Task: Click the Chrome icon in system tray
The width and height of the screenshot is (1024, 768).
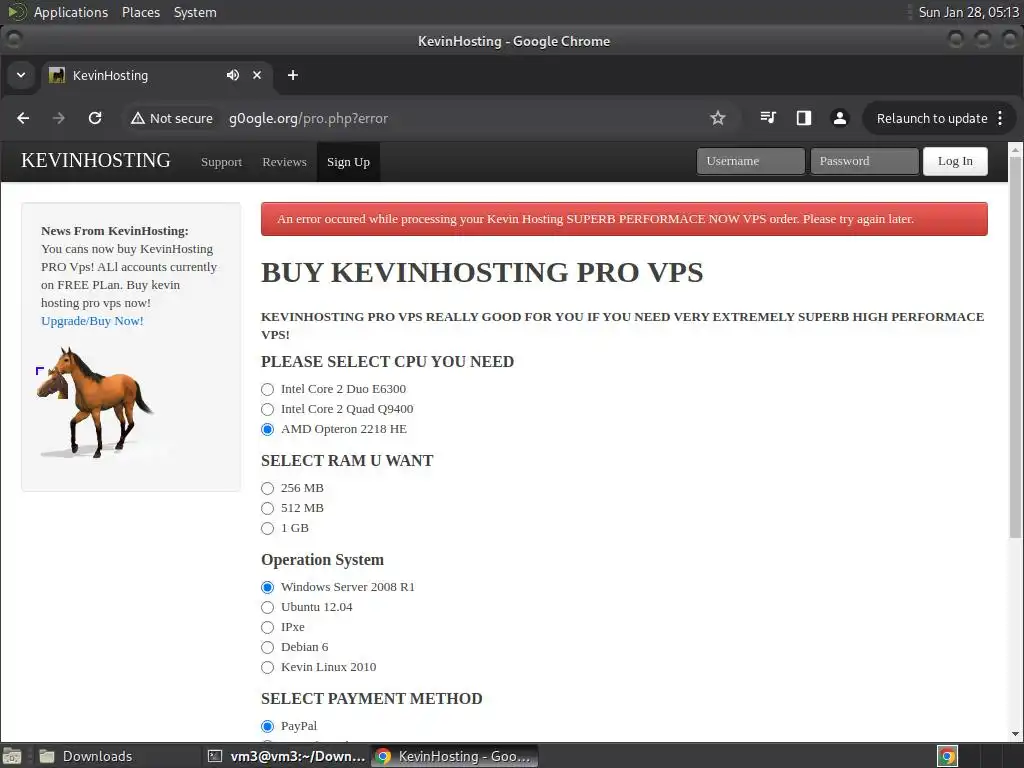Action: coord(948,756)
